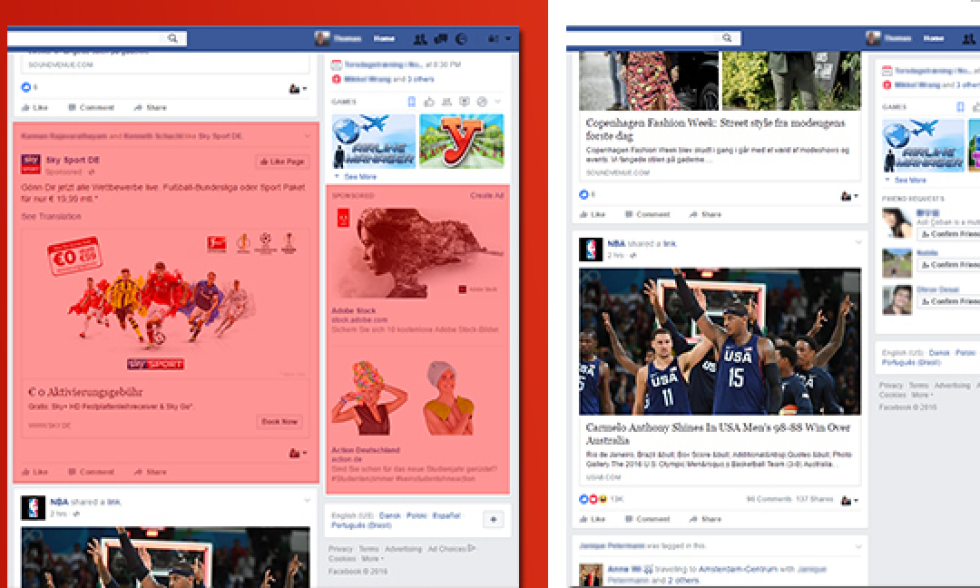Screen dimensions: 980x588
Task: Go to Home in right window header
Action: pos(934,39)
